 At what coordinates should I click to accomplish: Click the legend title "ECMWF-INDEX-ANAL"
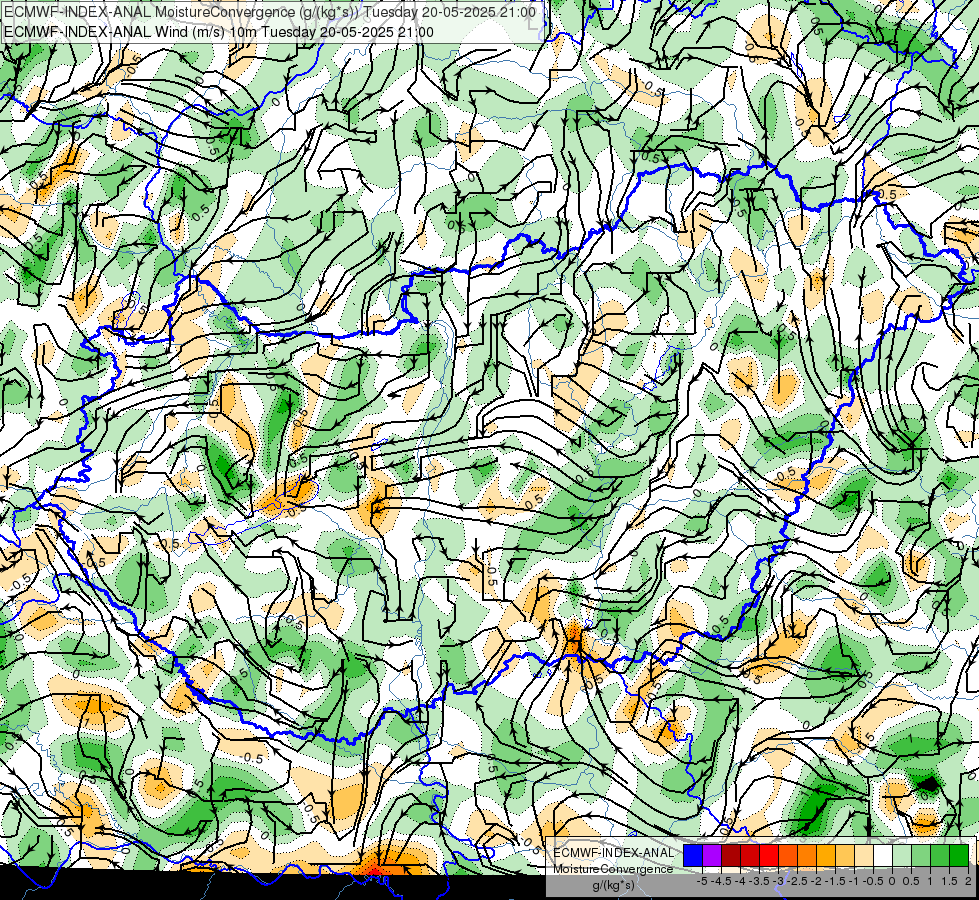click(614, 853)
